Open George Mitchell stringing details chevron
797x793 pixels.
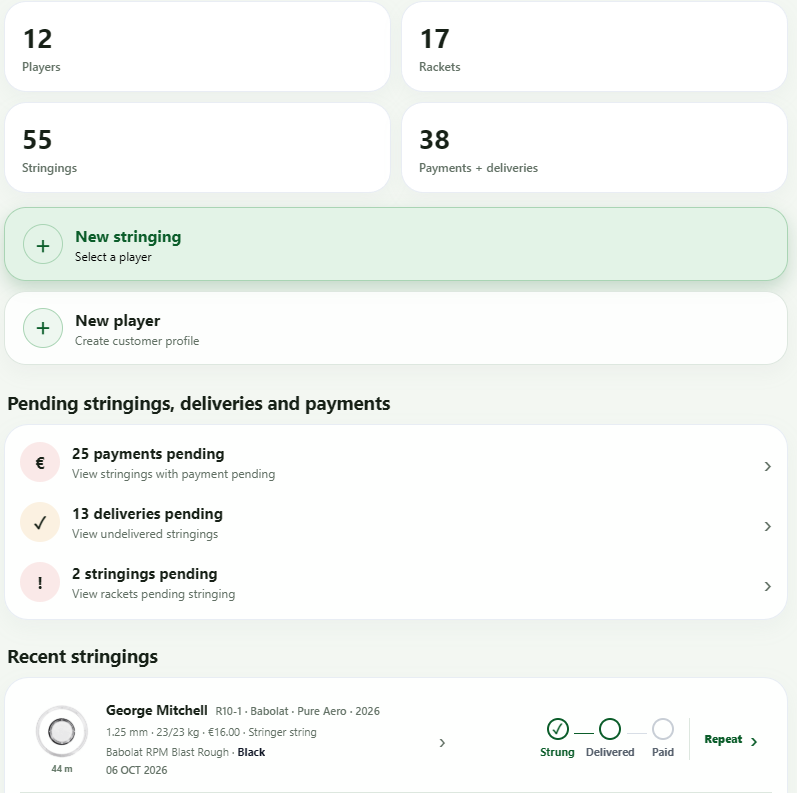[442, 743]
